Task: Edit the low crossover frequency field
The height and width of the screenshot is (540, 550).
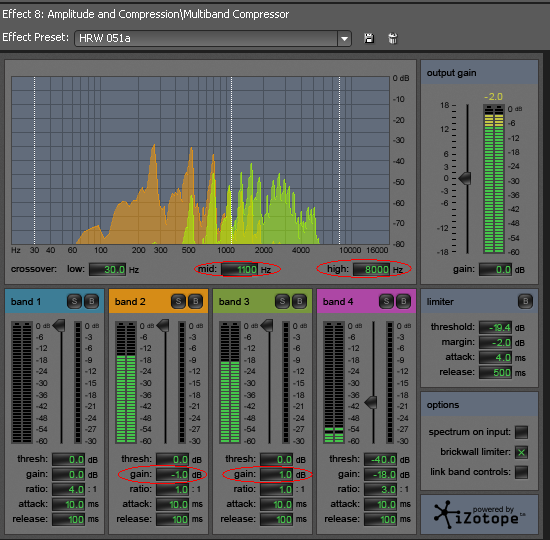Action: [x=107, y=269]
